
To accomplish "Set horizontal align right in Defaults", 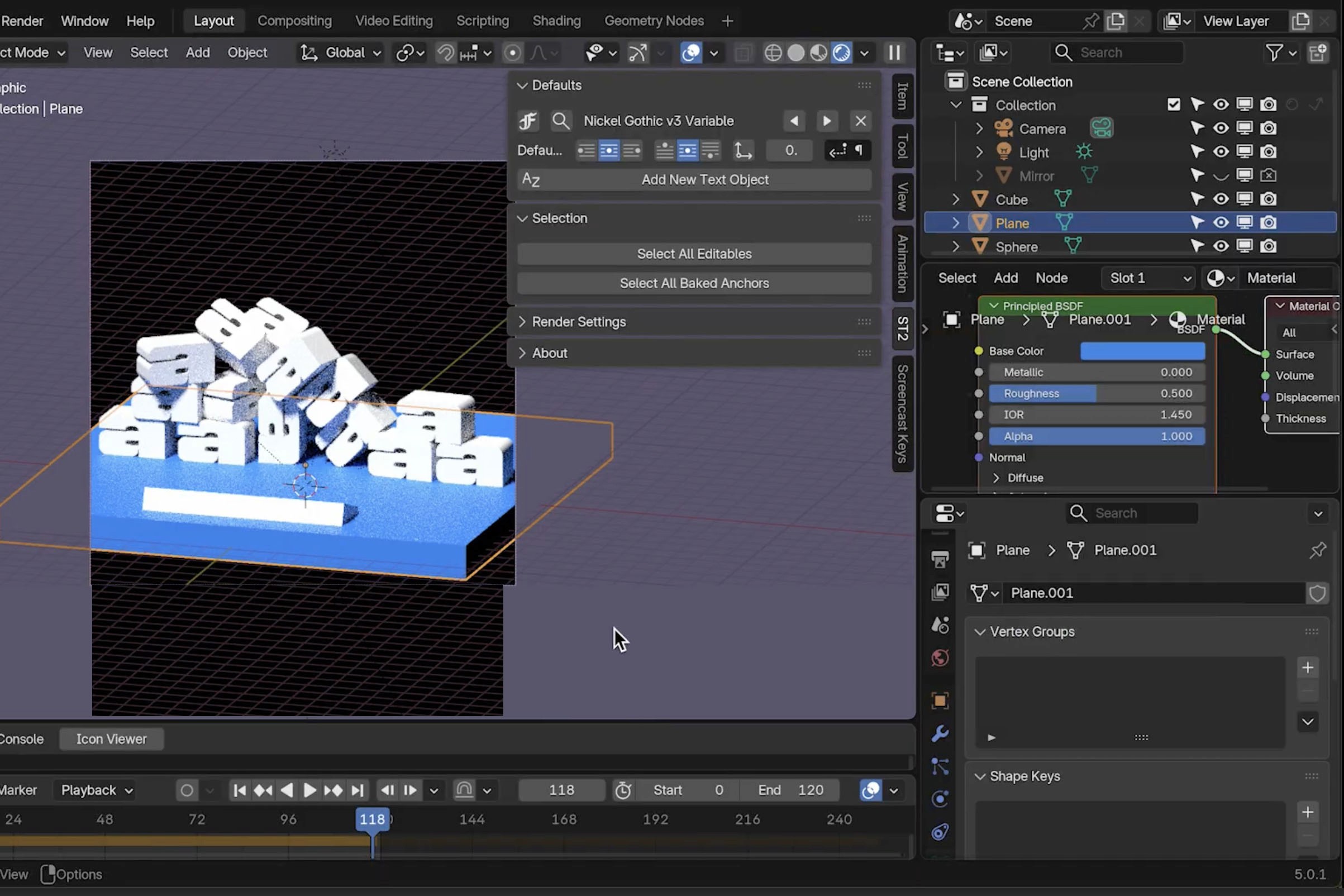I will click(x=631, y=150).
